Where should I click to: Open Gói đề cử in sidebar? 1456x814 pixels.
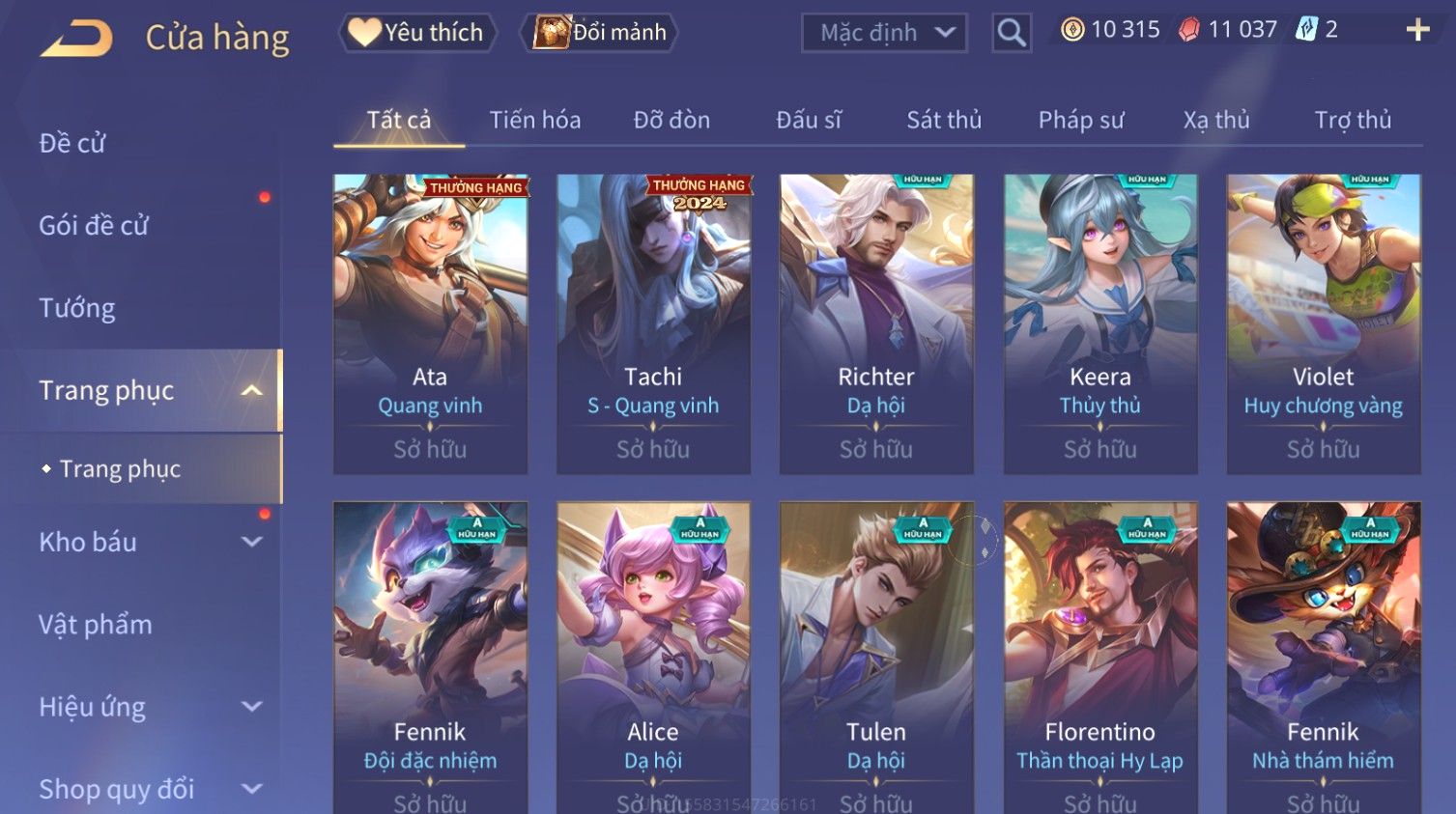coord(94,226)
